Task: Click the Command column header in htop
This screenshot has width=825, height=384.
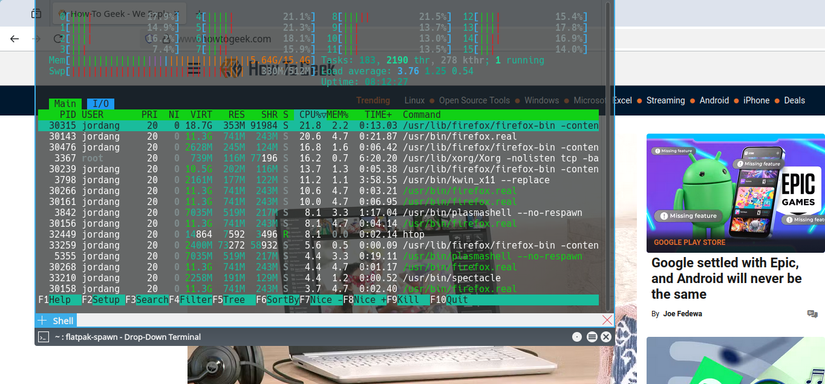Action: click(421, 115)
